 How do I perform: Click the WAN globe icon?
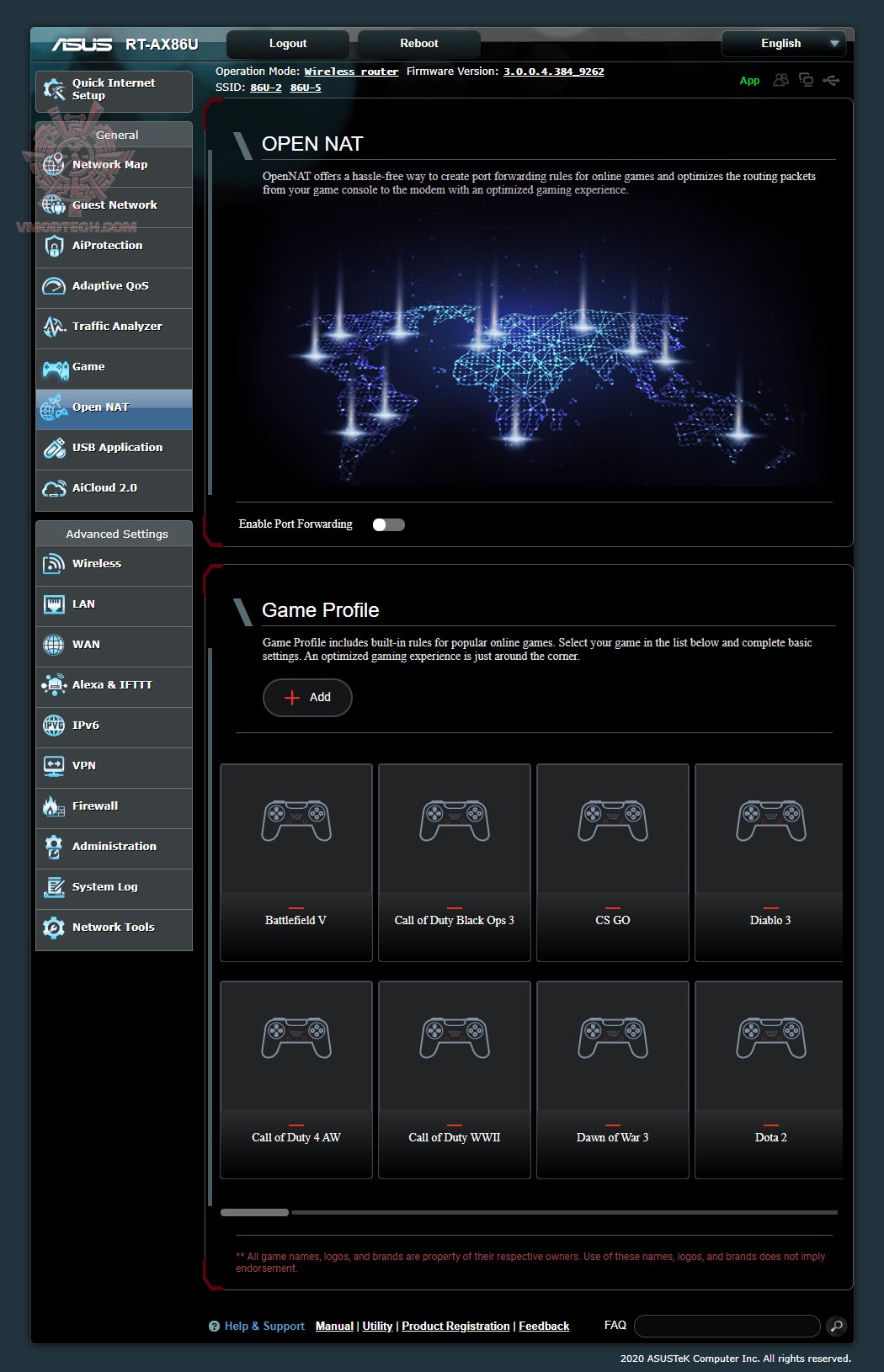[x=54, y=645]
